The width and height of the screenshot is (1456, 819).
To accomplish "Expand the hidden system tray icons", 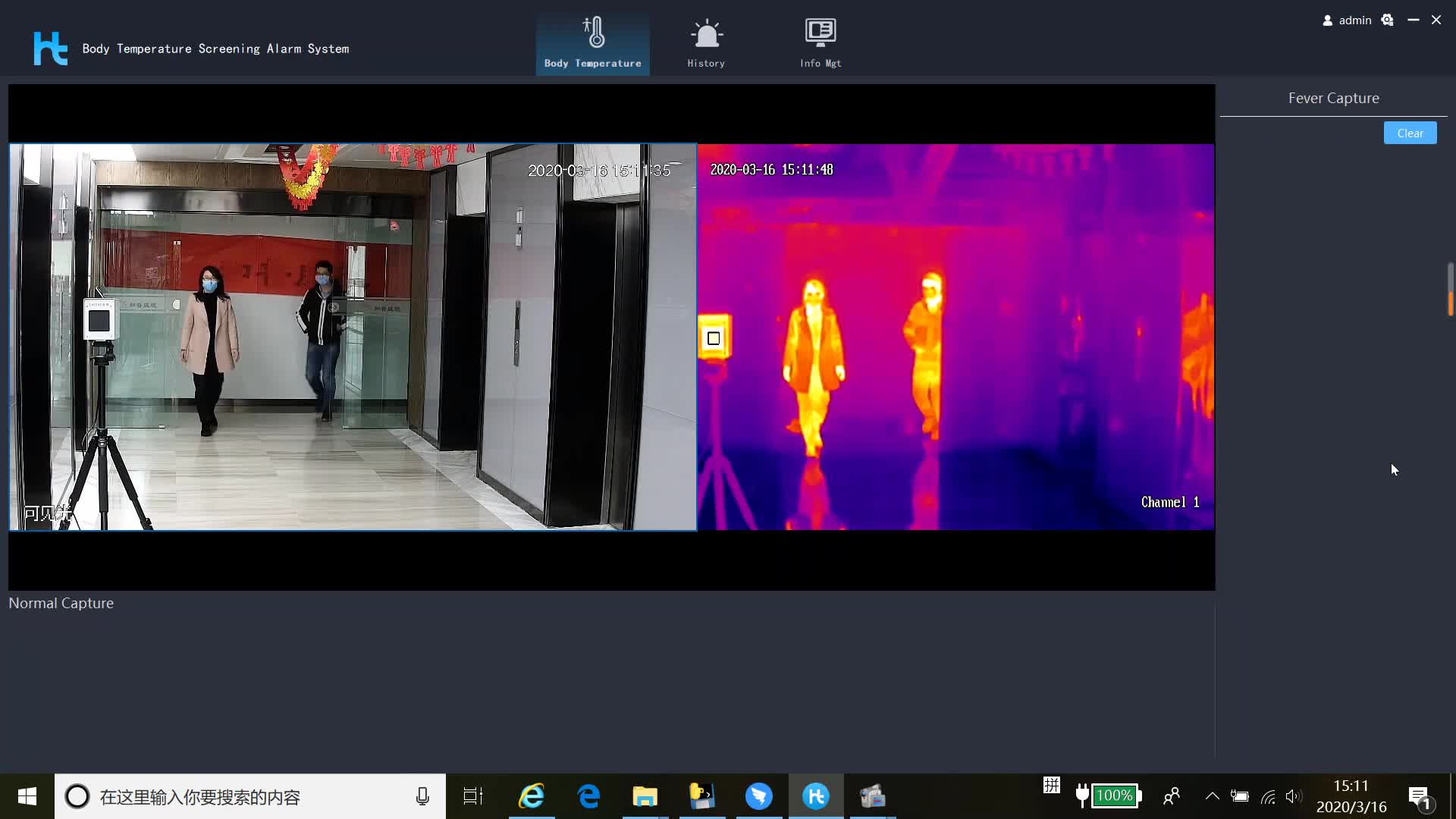I will pos(1212,796).
